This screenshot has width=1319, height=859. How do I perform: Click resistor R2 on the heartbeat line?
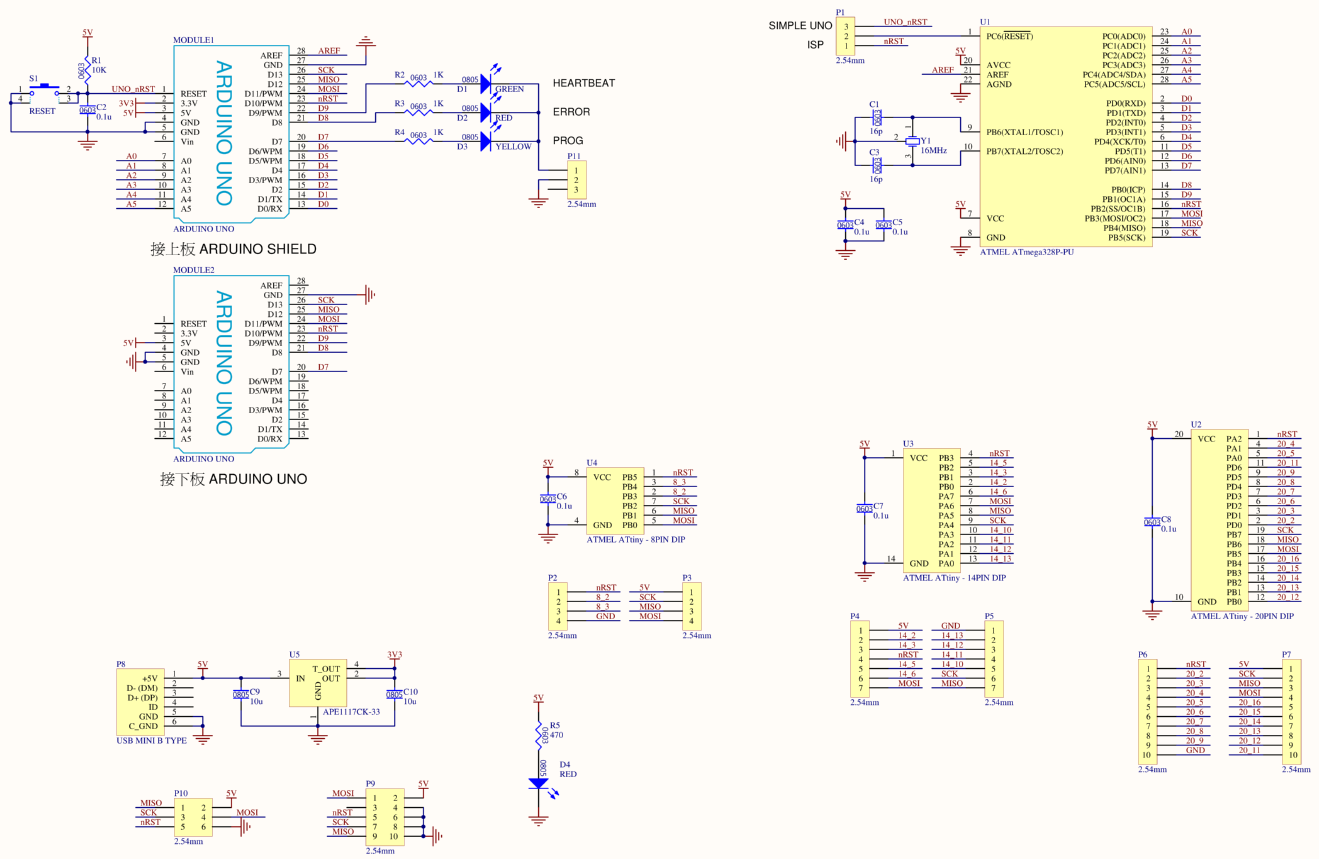point(419,84)
